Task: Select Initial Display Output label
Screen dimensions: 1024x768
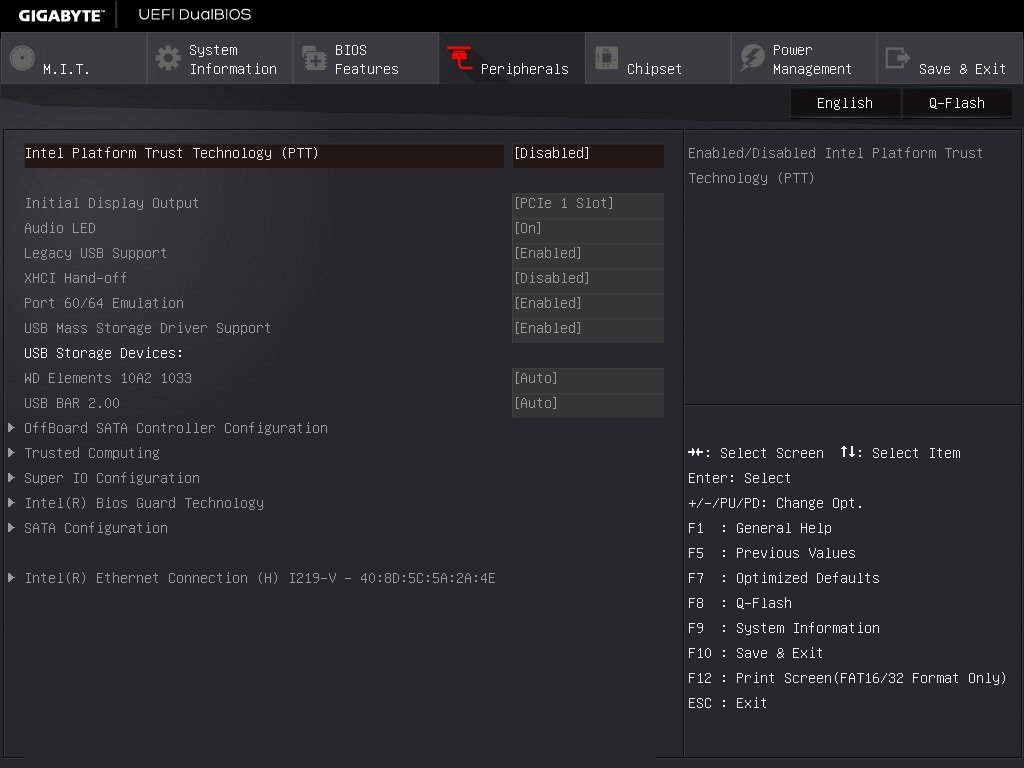Action: (112, 204)
